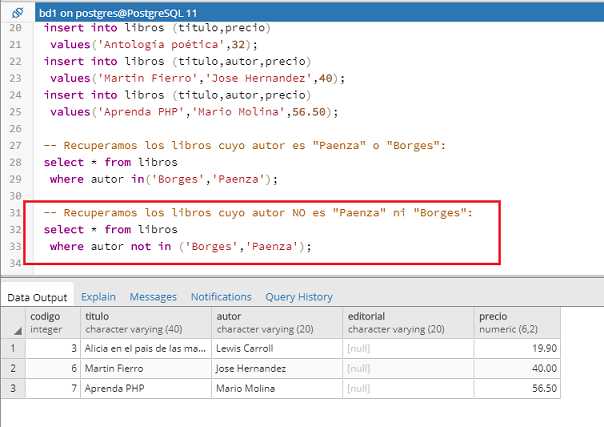Click the [null] editorial cell for Lewis Carroll

click(x=408, y=348)
